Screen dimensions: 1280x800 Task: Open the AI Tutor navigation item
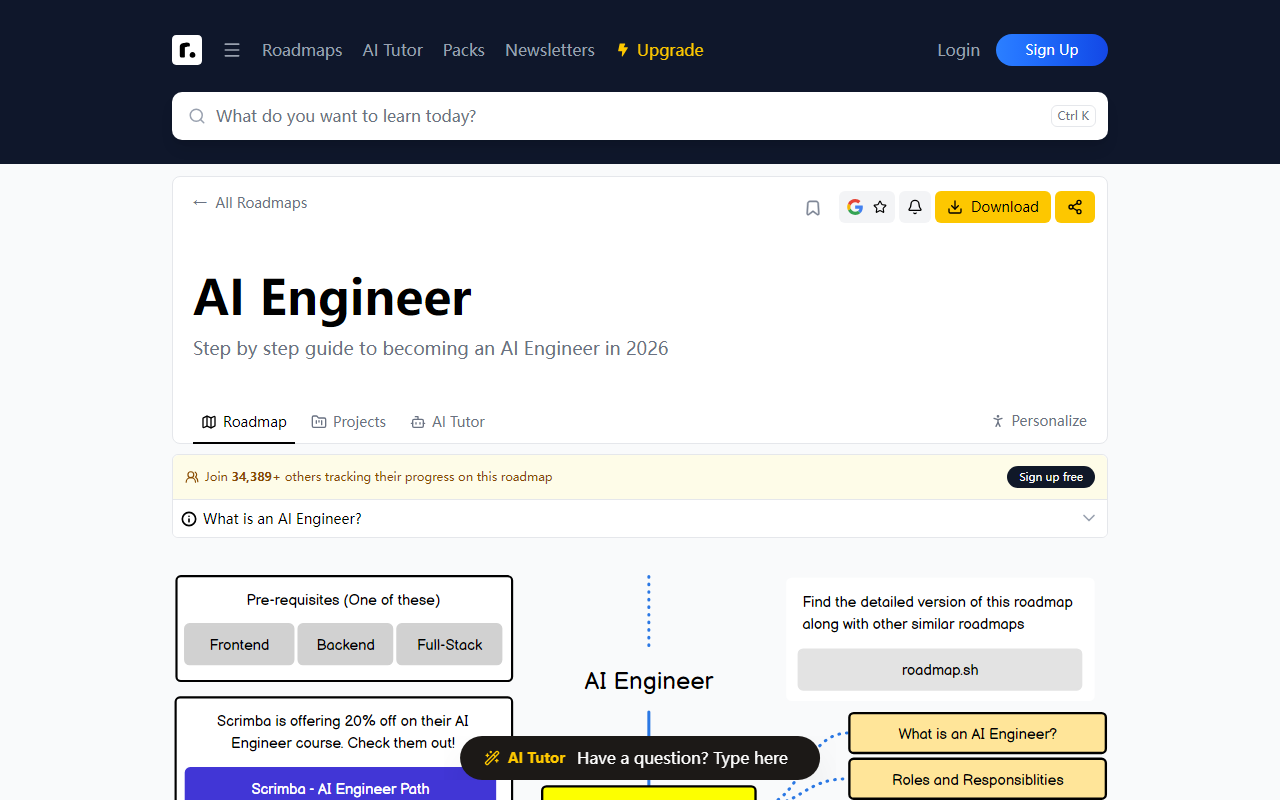click(393, 50)
